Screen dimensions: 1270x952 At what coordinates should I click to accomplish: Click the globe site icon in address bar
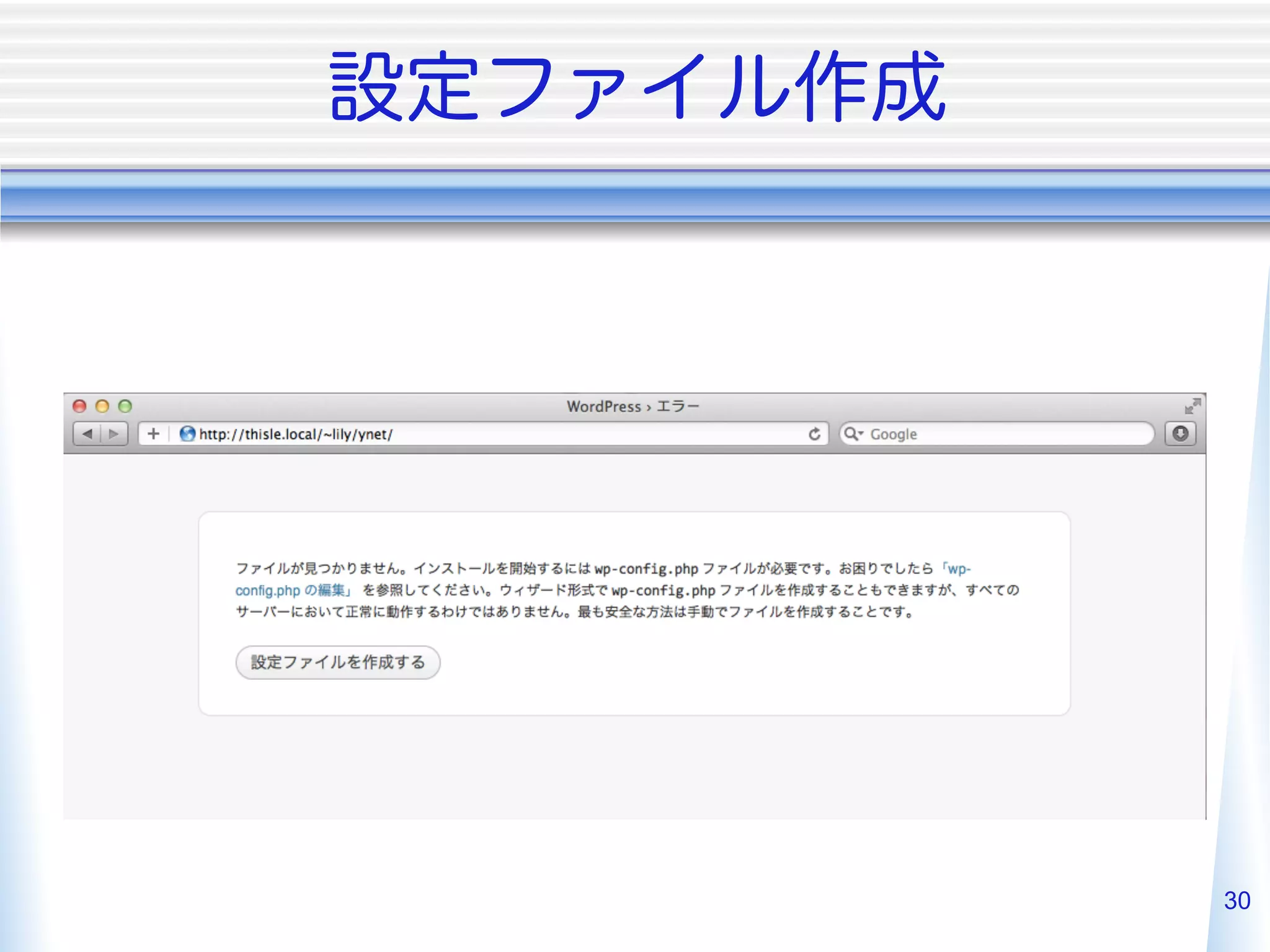(187, 434)
